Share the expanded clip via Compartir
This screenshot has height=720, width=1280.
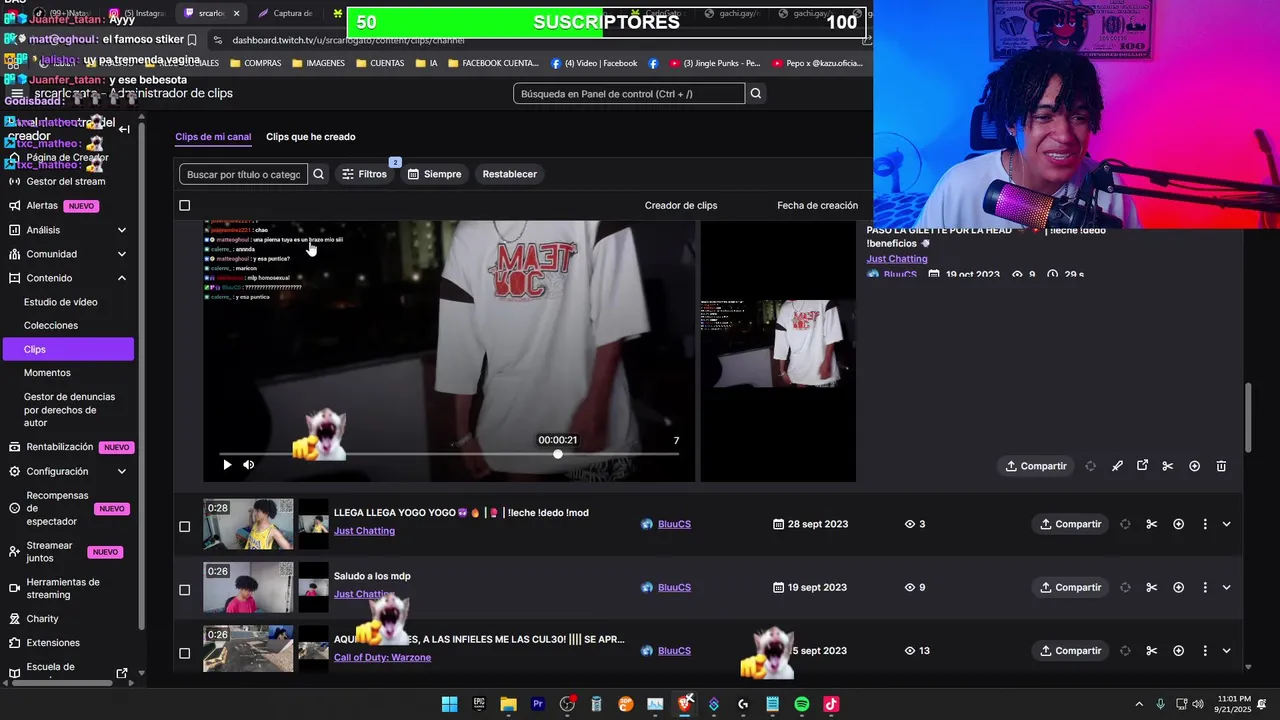click(1036, 466)
